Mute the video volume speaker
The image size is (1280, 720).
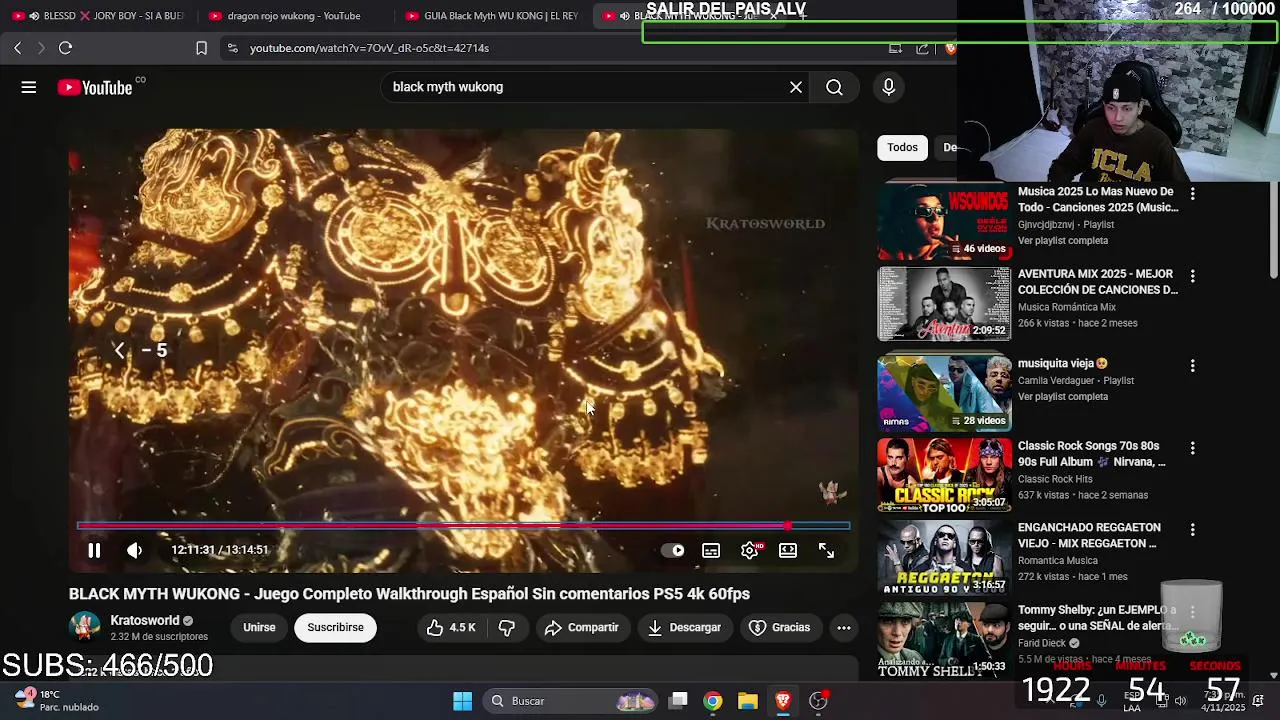click(134, 550)
